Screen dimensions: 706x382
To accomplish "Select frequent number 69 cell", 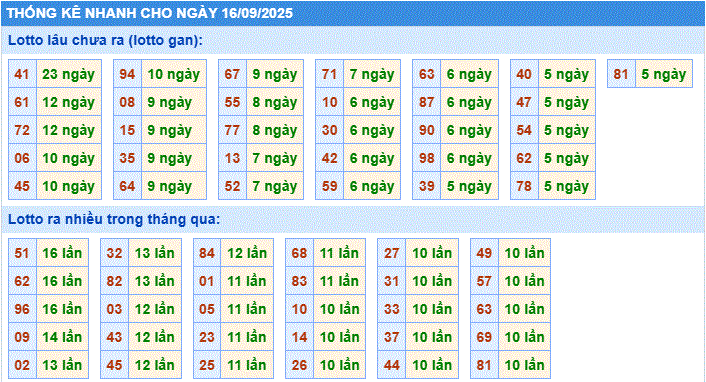I will click(x=484, y=337).
